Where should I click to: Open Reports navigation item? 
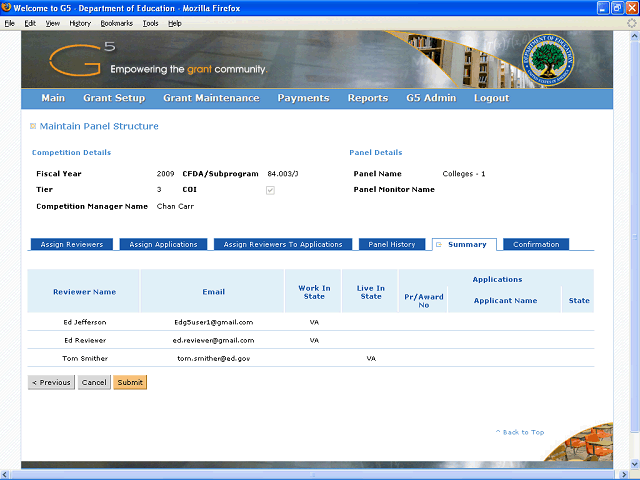368,98
